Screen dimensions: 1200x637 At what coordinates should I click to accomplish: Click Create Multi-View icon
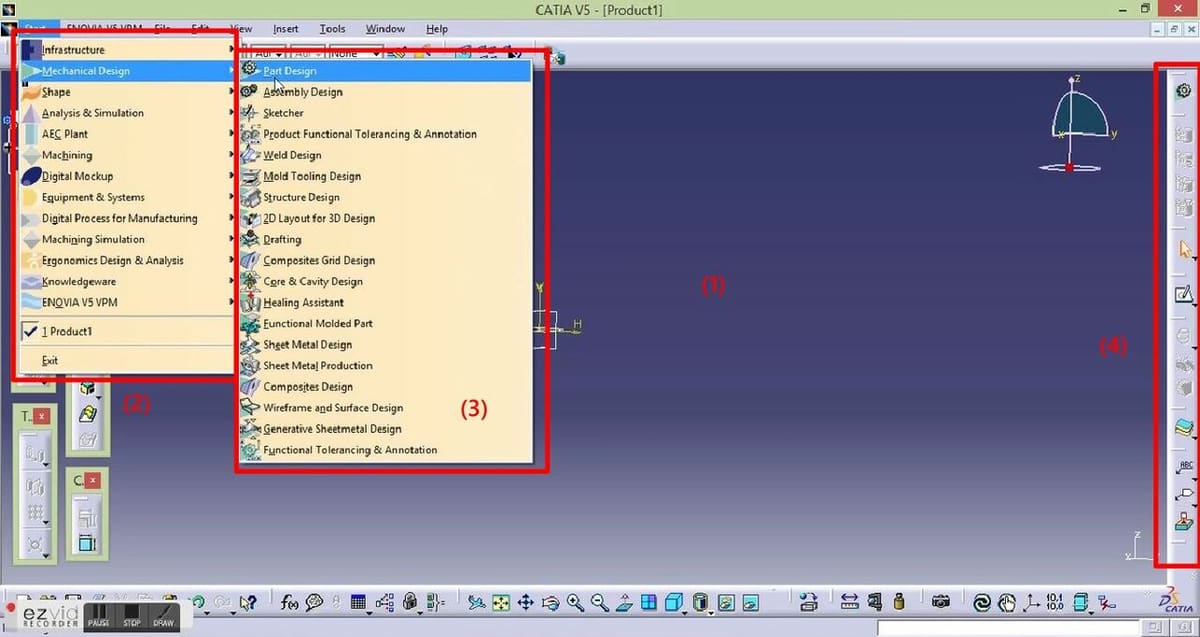tap(650, 602)
